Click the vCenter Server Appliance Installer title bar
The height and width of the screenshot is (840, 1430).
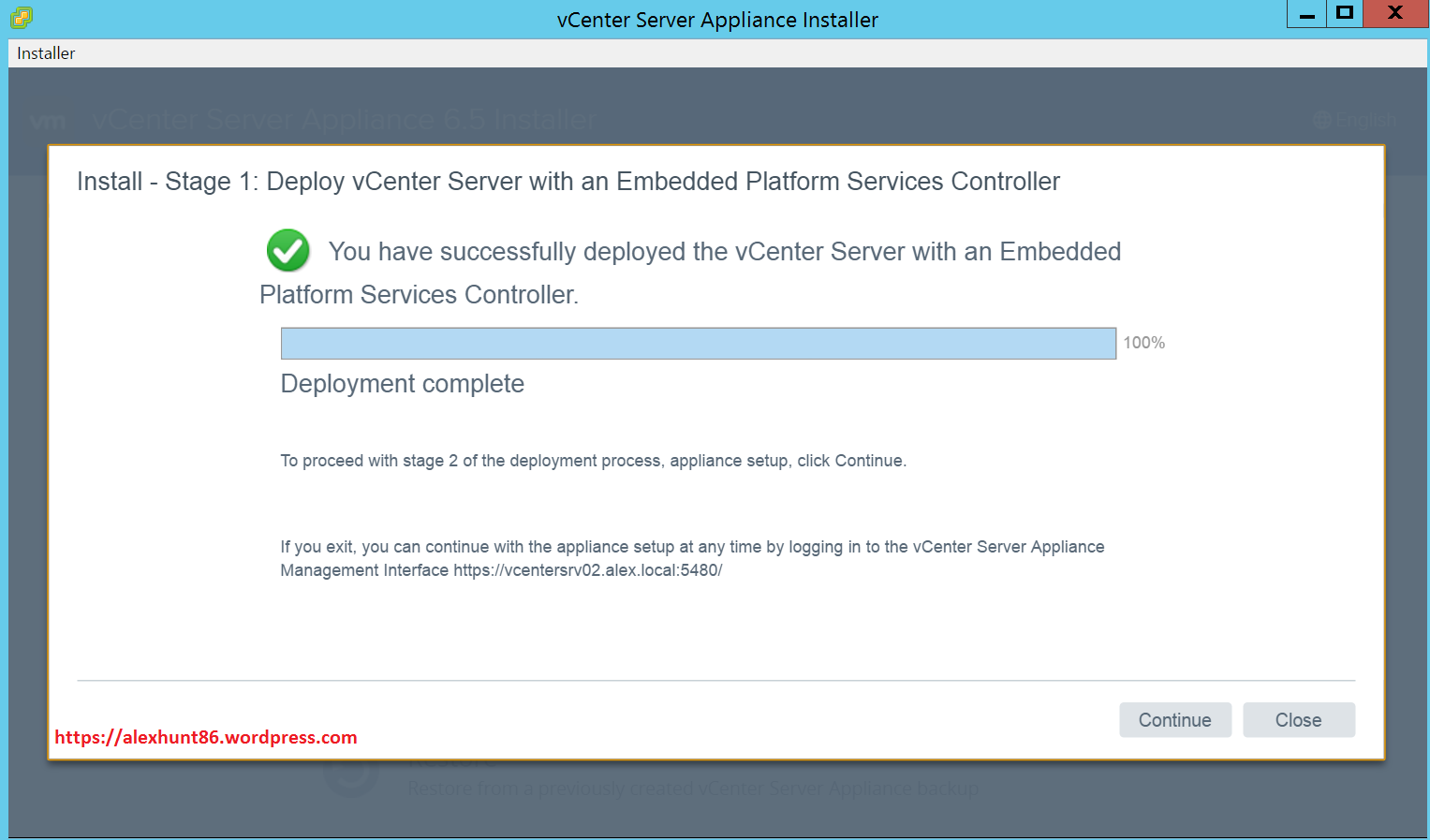(x=717, y=19)
